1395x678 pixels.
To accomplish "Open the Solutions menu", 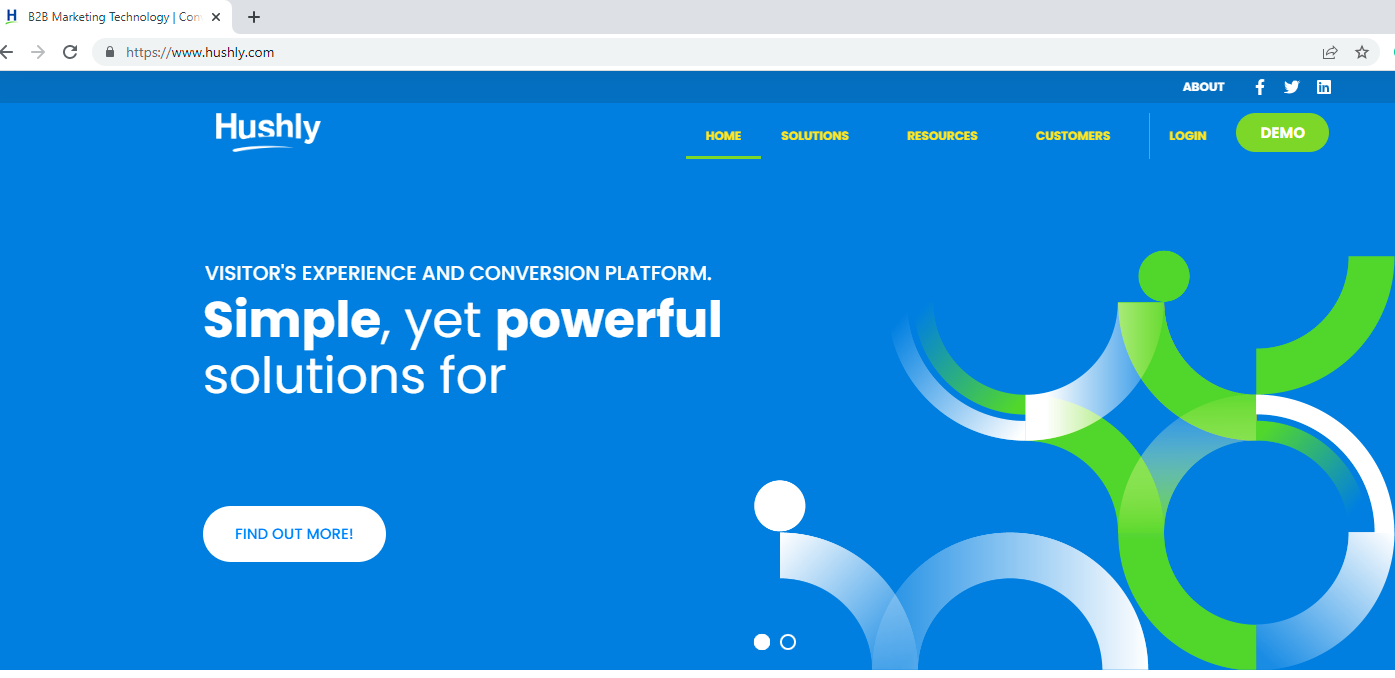I will pyautogui.click(x=815, y=136).
